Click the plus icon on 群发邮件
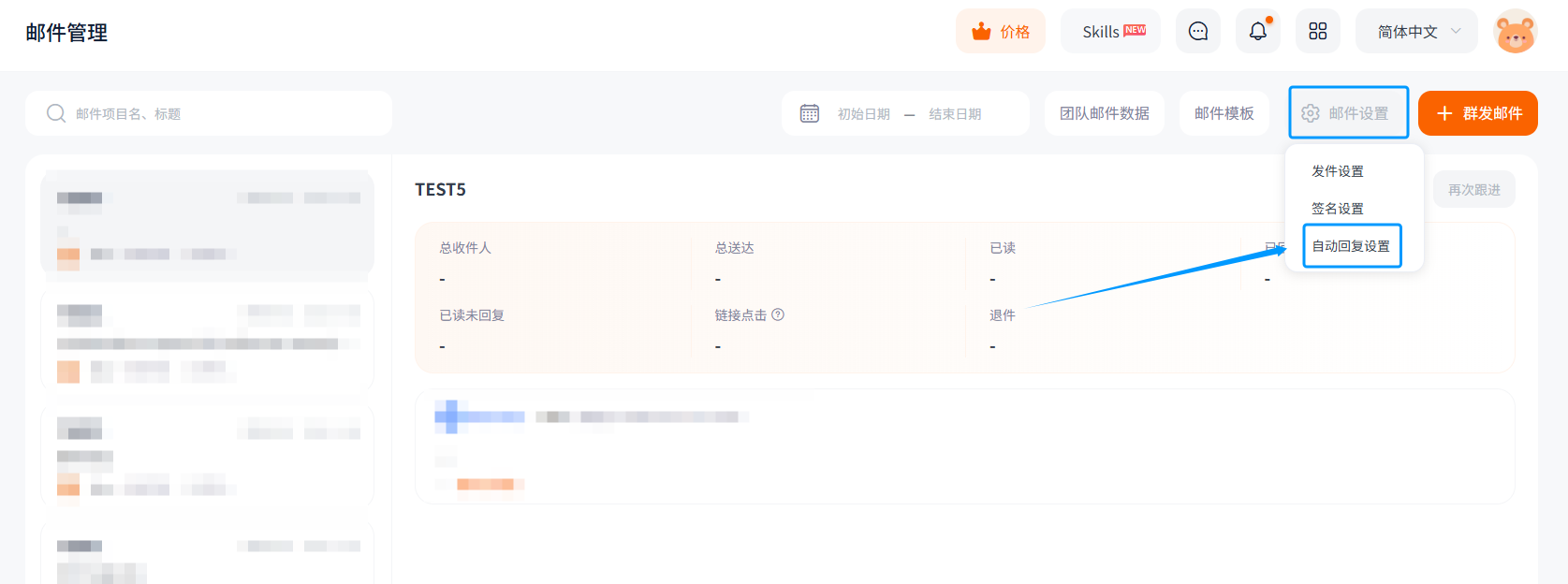 pyautogui.click(x=1444, y=113)
